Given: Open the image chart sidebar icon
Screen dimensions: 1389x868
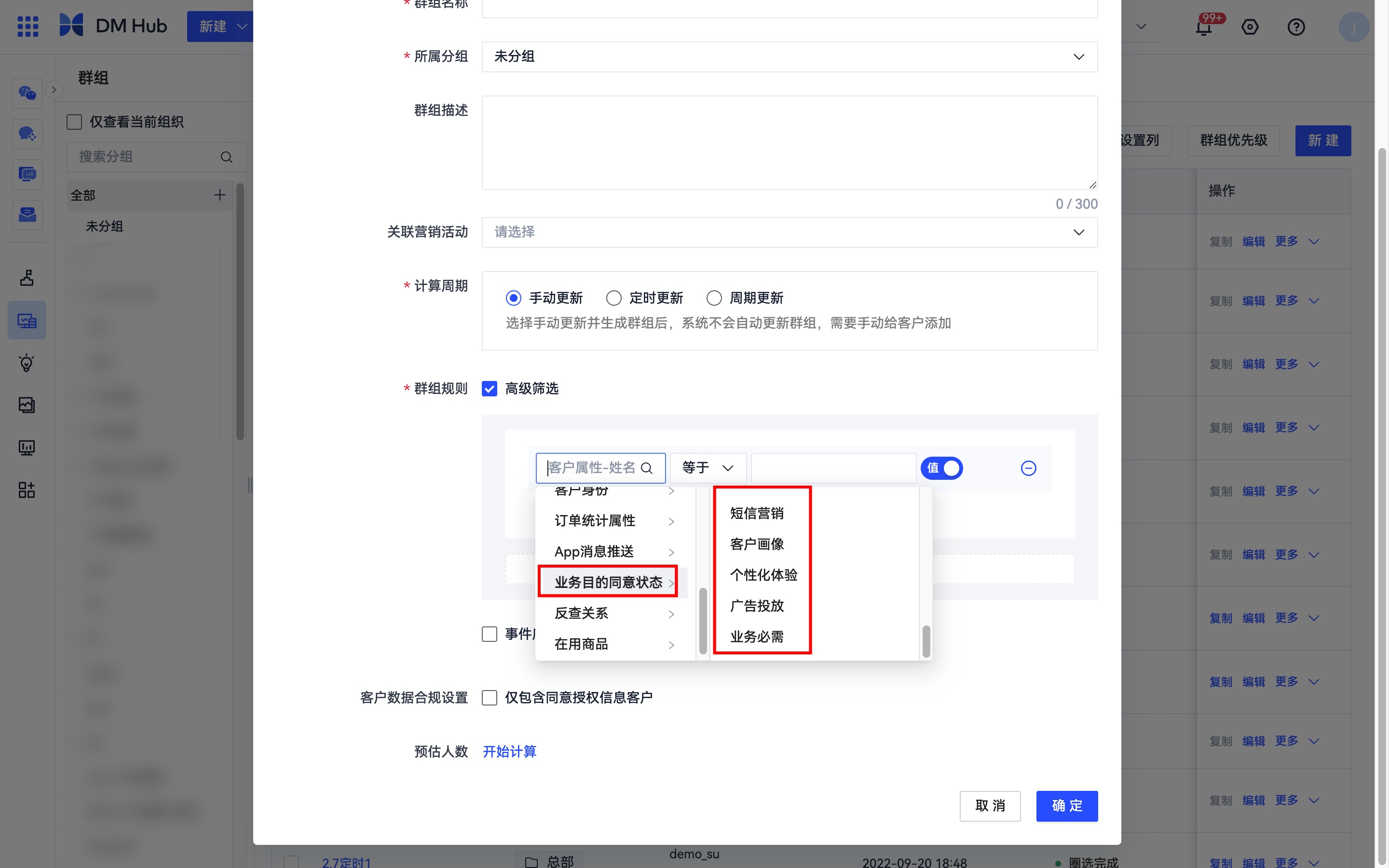Looking at the screenshot, I should tap(27, 405).
